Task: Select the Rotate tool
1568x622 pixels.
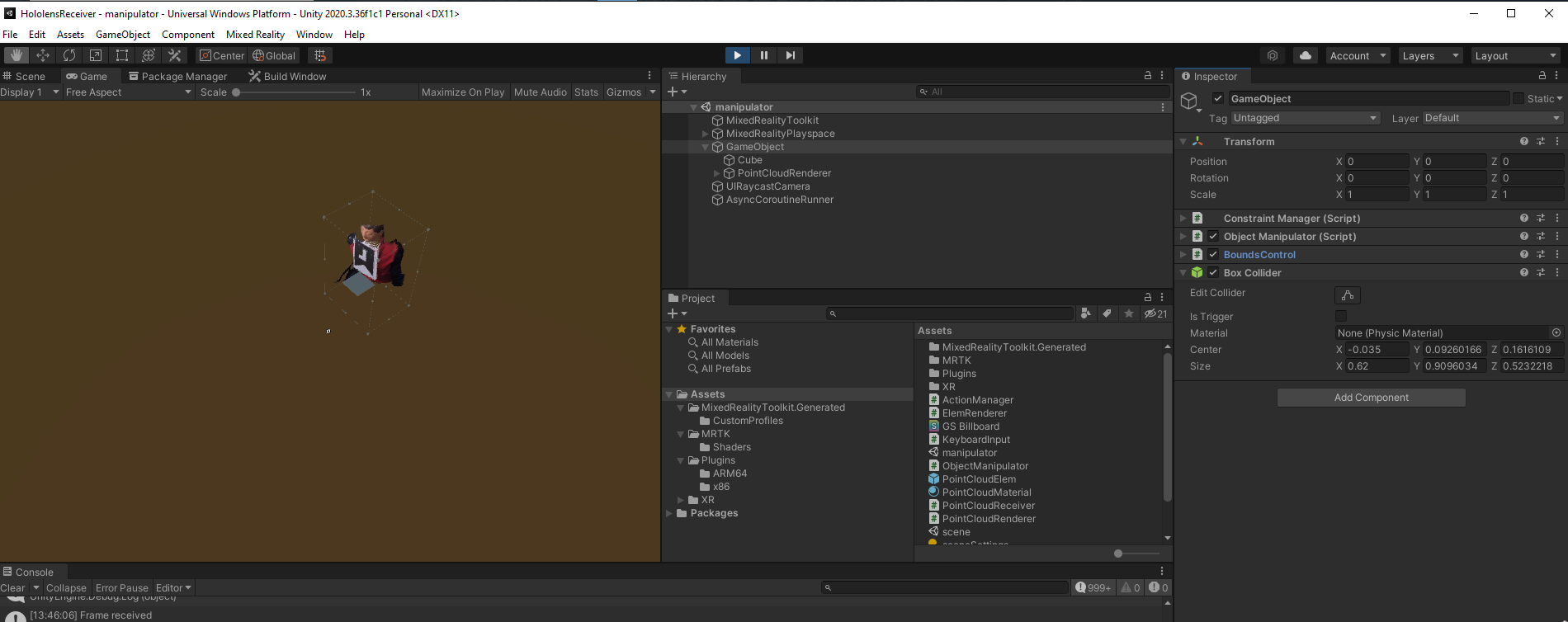Action: 69,55
